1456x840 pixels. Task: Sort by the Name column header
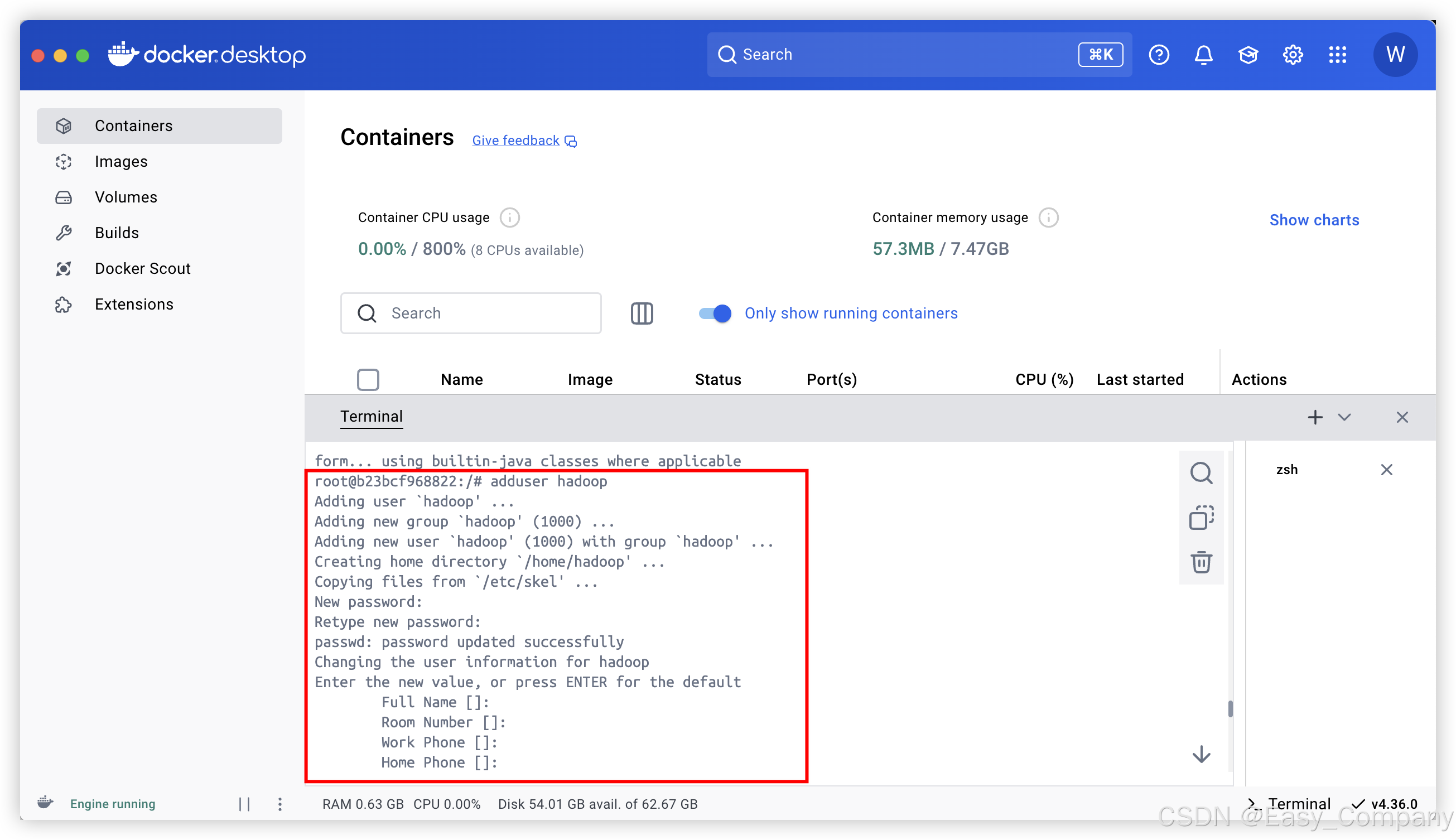click(x=461, y=380)
